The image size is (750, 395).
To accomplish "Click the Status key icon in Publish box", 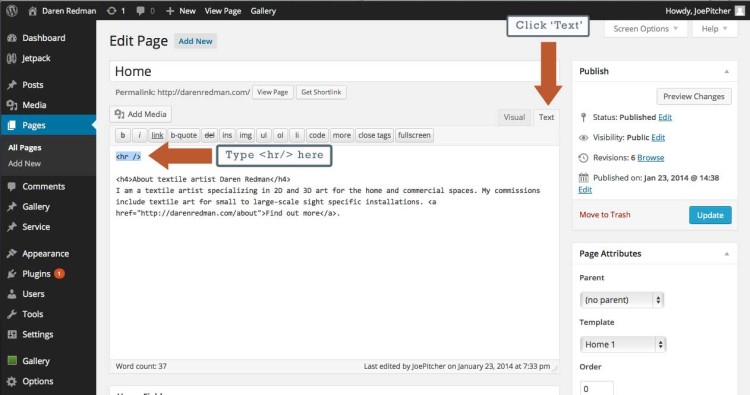I will tap(583, 117).
